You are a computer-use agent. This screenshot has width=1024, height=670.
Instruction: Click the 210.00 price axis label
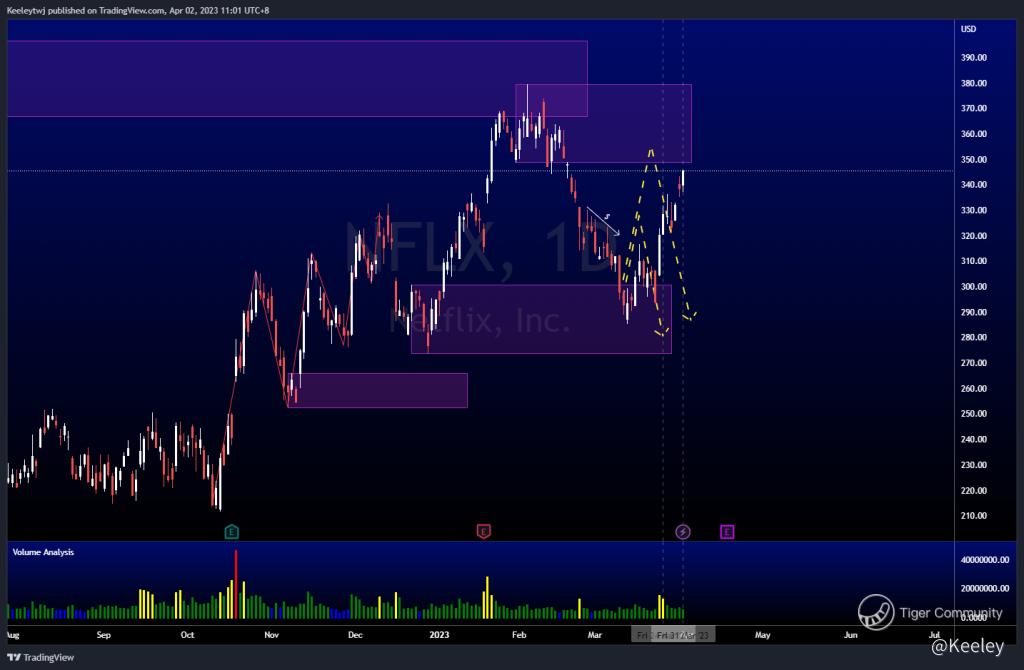(x=974, y=516)
